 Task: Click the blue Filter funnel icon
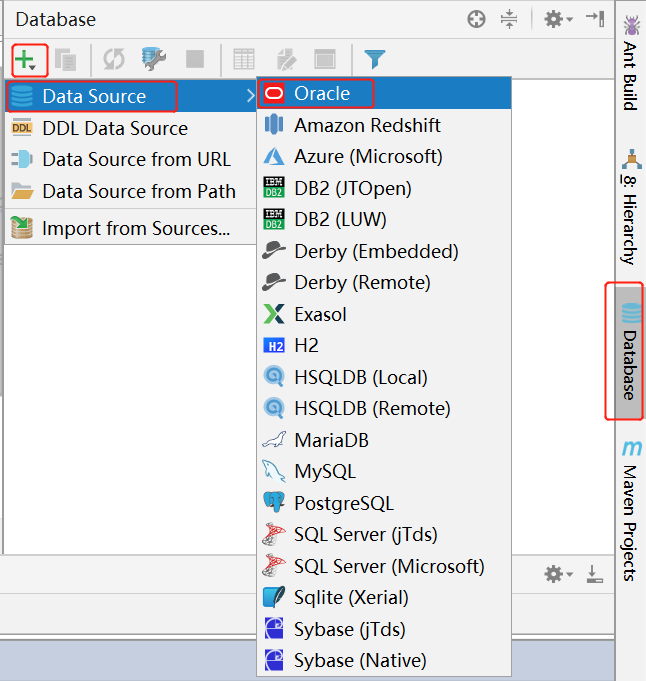pyautogui.click(x=374, y=60)
